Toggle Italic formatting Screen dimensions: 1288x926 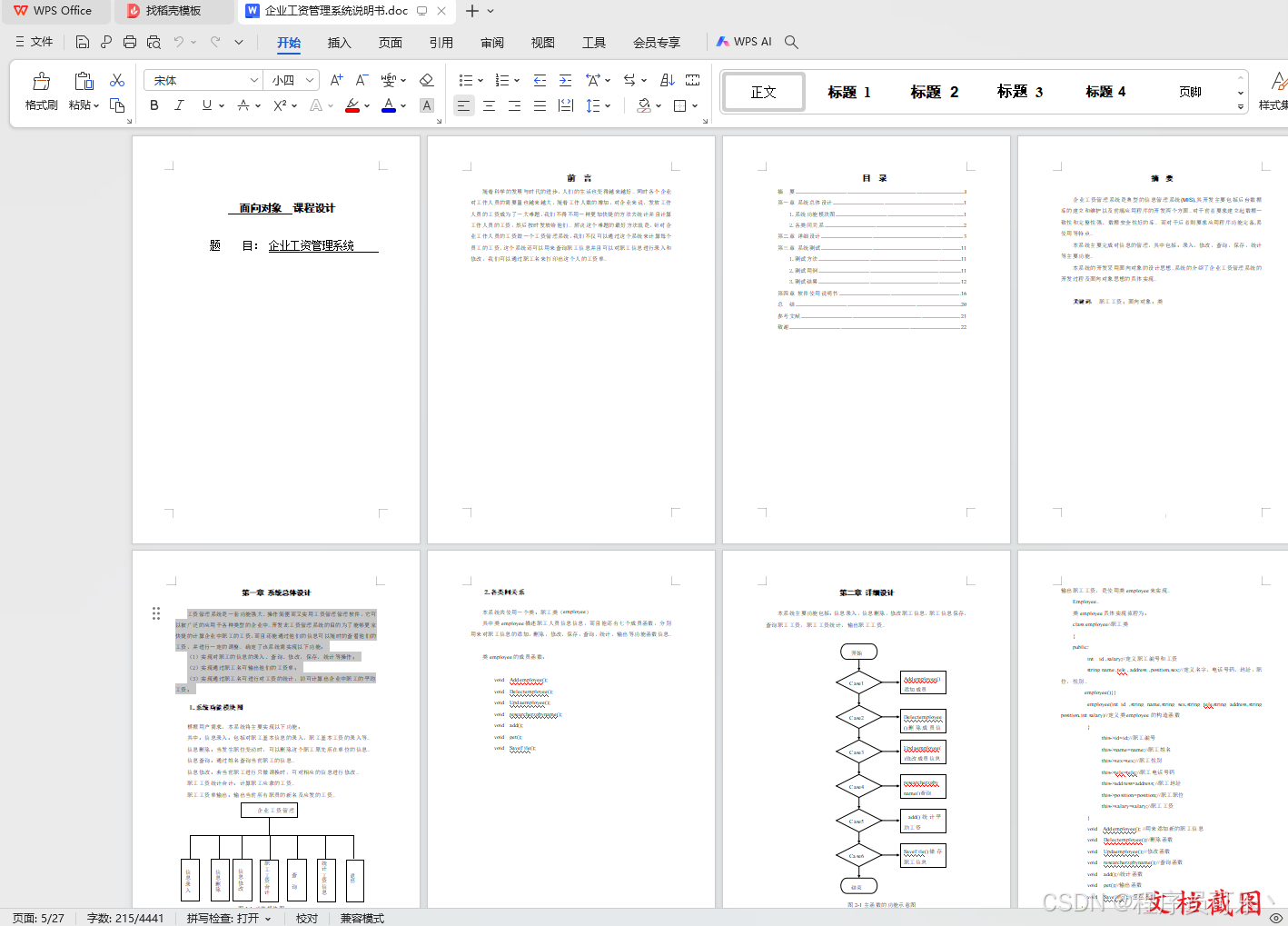pos(179,105)
